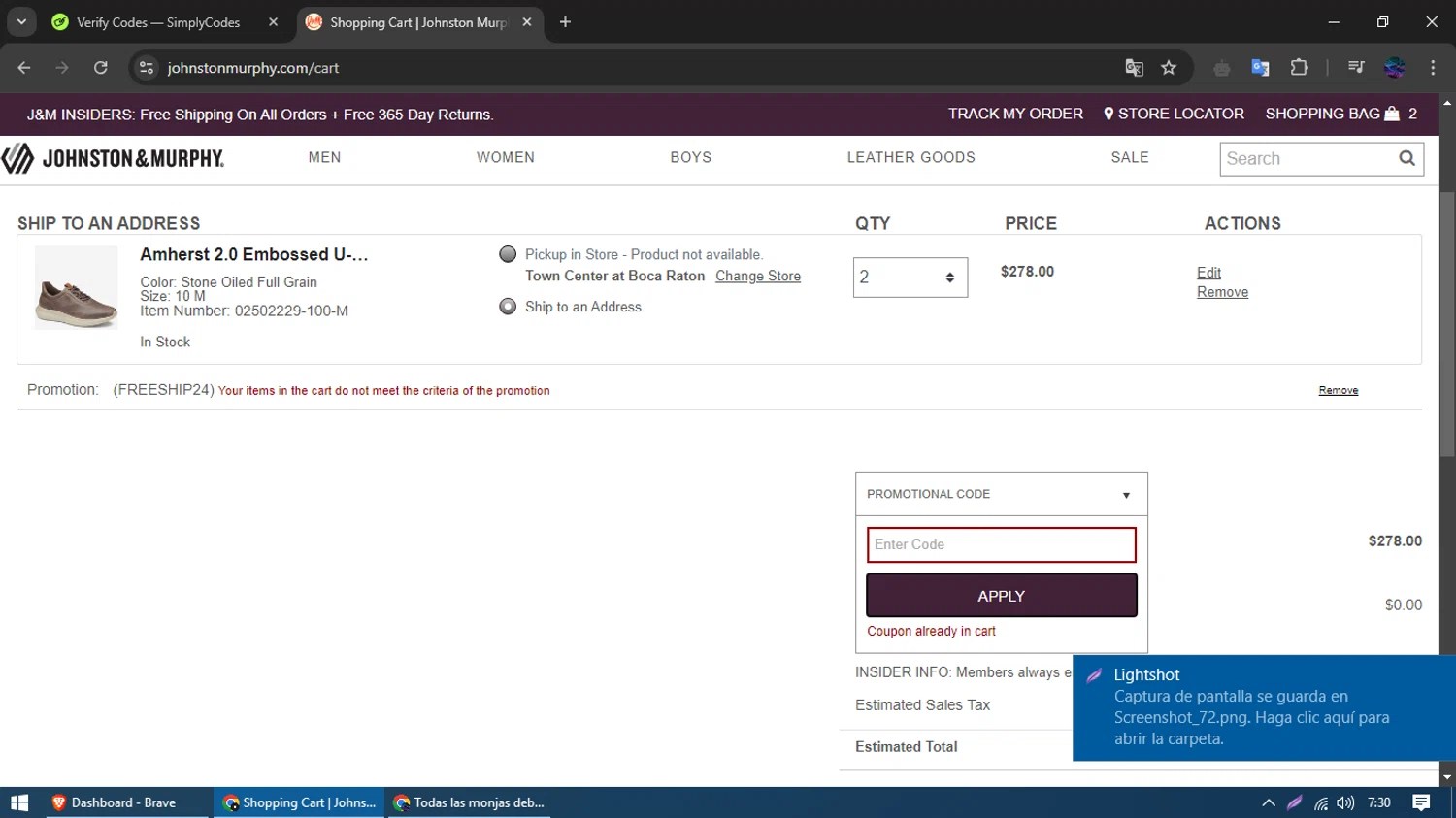Open the Windows Start menu
The image size is (1456, 818).
19,802
